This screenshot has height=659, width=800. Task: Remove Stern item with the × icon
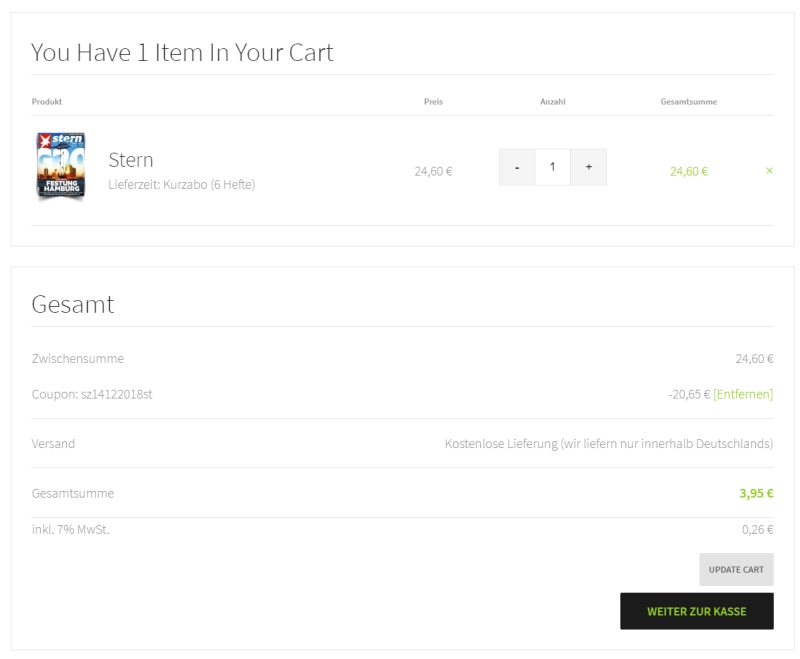(769, 170)
